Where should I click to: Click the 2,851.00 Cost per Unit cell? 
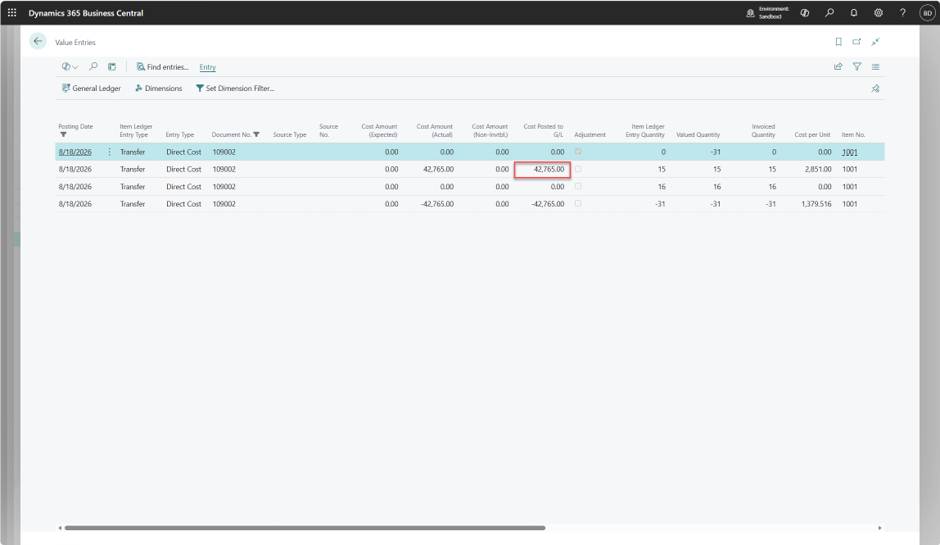pos(818,169)
